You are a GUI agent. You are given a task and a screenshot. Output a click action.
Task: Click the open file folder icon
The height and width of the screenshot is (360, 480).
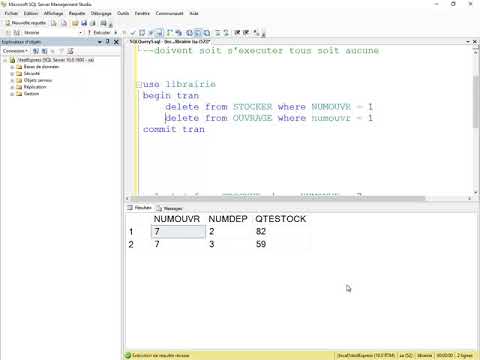click(75, 23)
